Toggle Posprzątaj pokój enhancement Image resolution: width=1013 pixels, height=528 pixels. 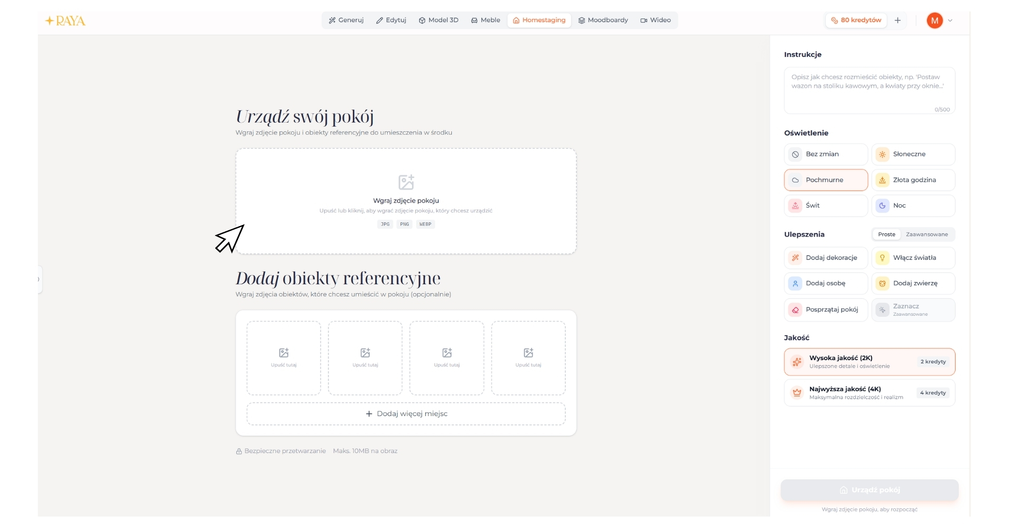click(x=826, y=310)
